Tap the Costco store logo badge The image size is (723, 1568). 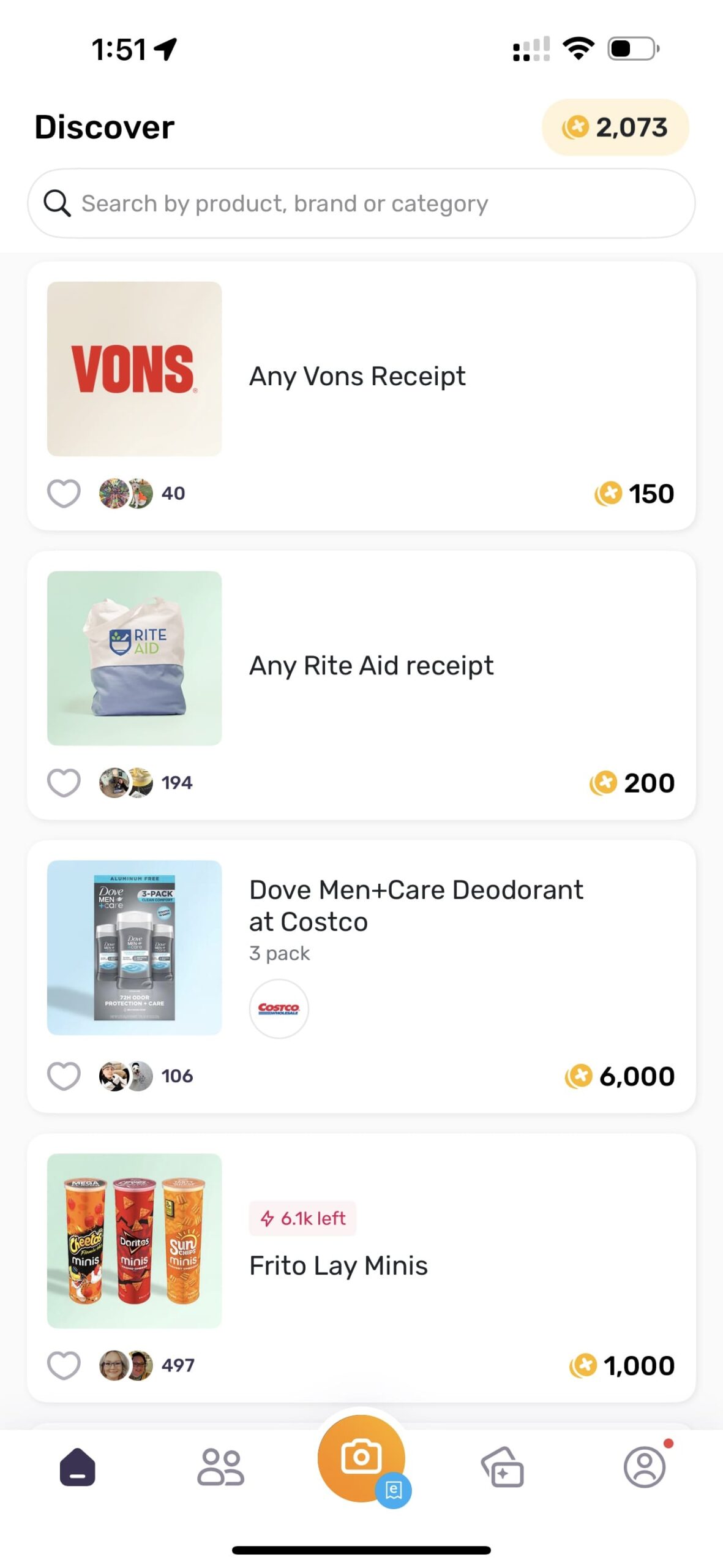[x=279, y=1008]
